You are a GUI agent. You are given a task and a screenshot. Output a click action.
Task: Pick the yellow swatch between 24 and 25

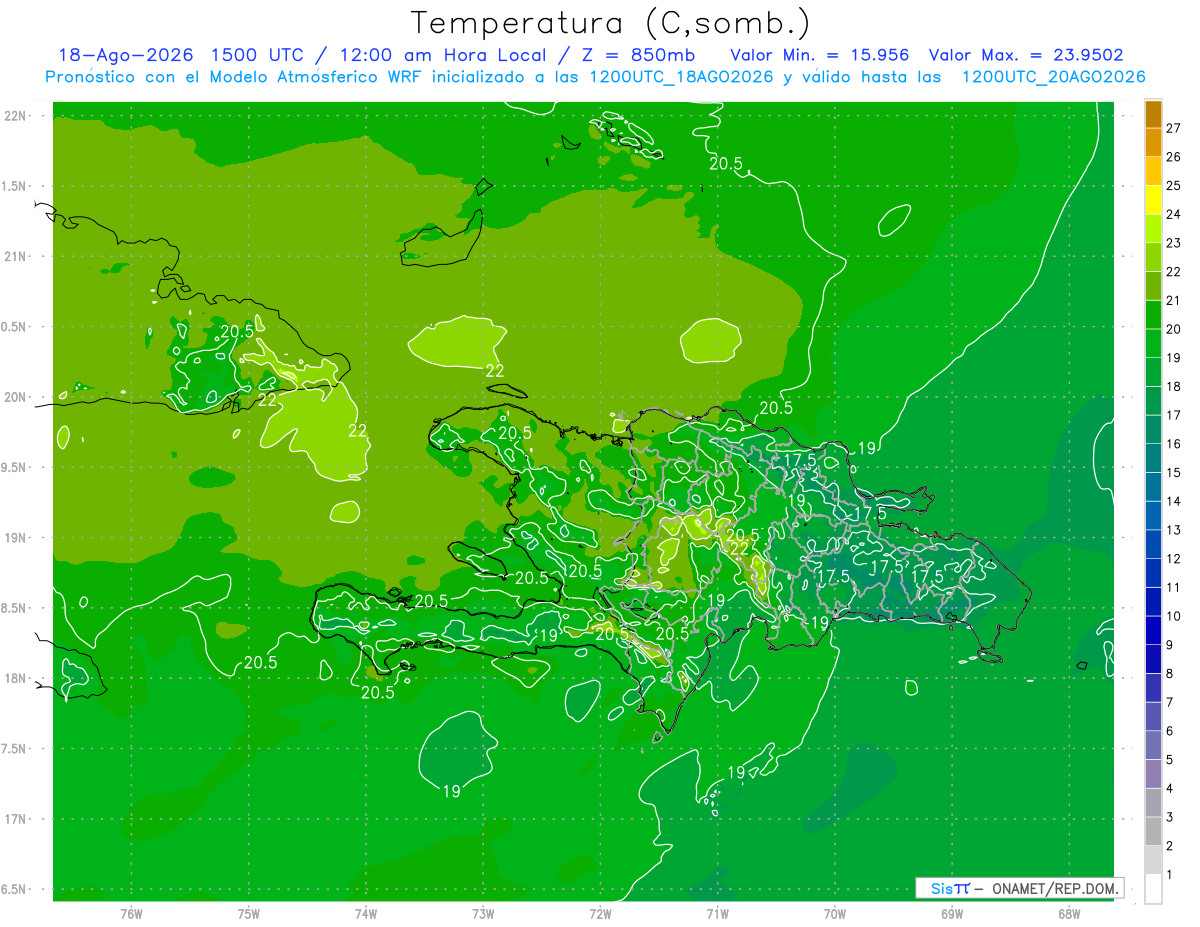click(1153, 200)
